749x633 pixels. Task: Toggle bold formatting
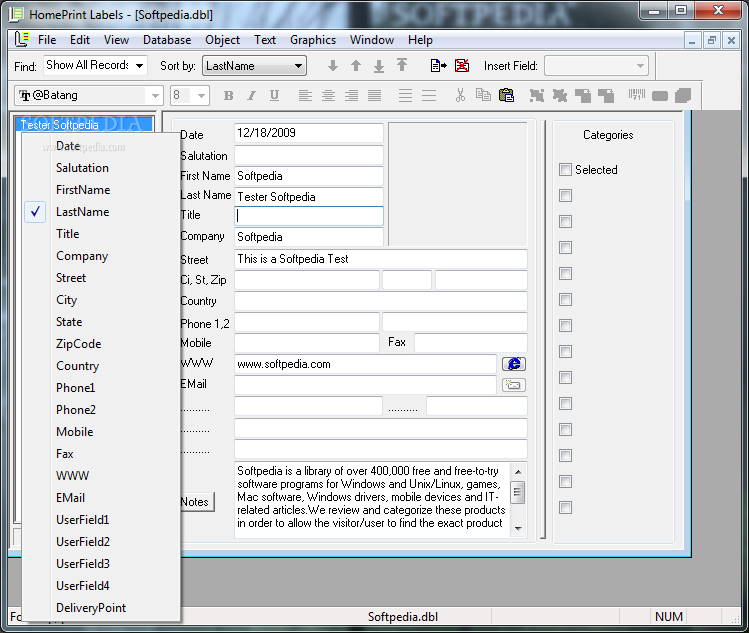point(229,96)
